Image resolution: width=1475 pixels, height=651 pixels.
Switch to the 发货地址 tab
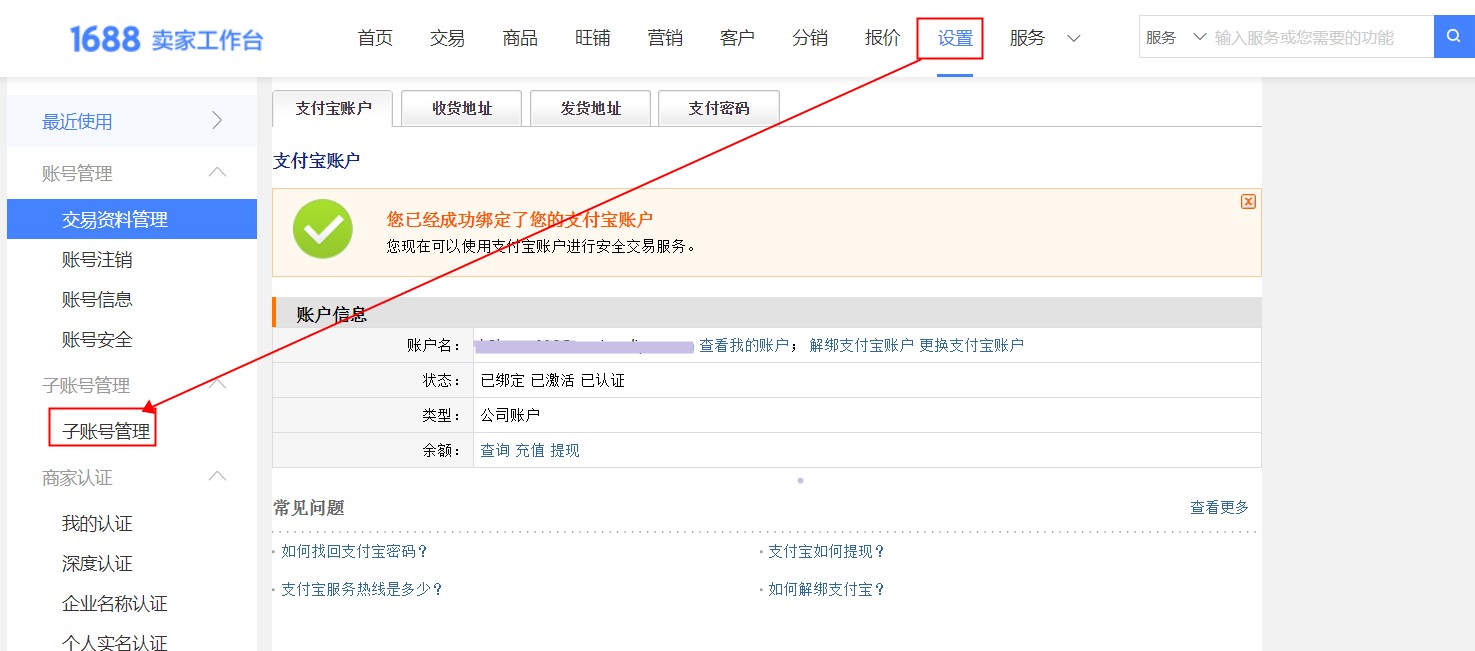(x=590, y=108)
